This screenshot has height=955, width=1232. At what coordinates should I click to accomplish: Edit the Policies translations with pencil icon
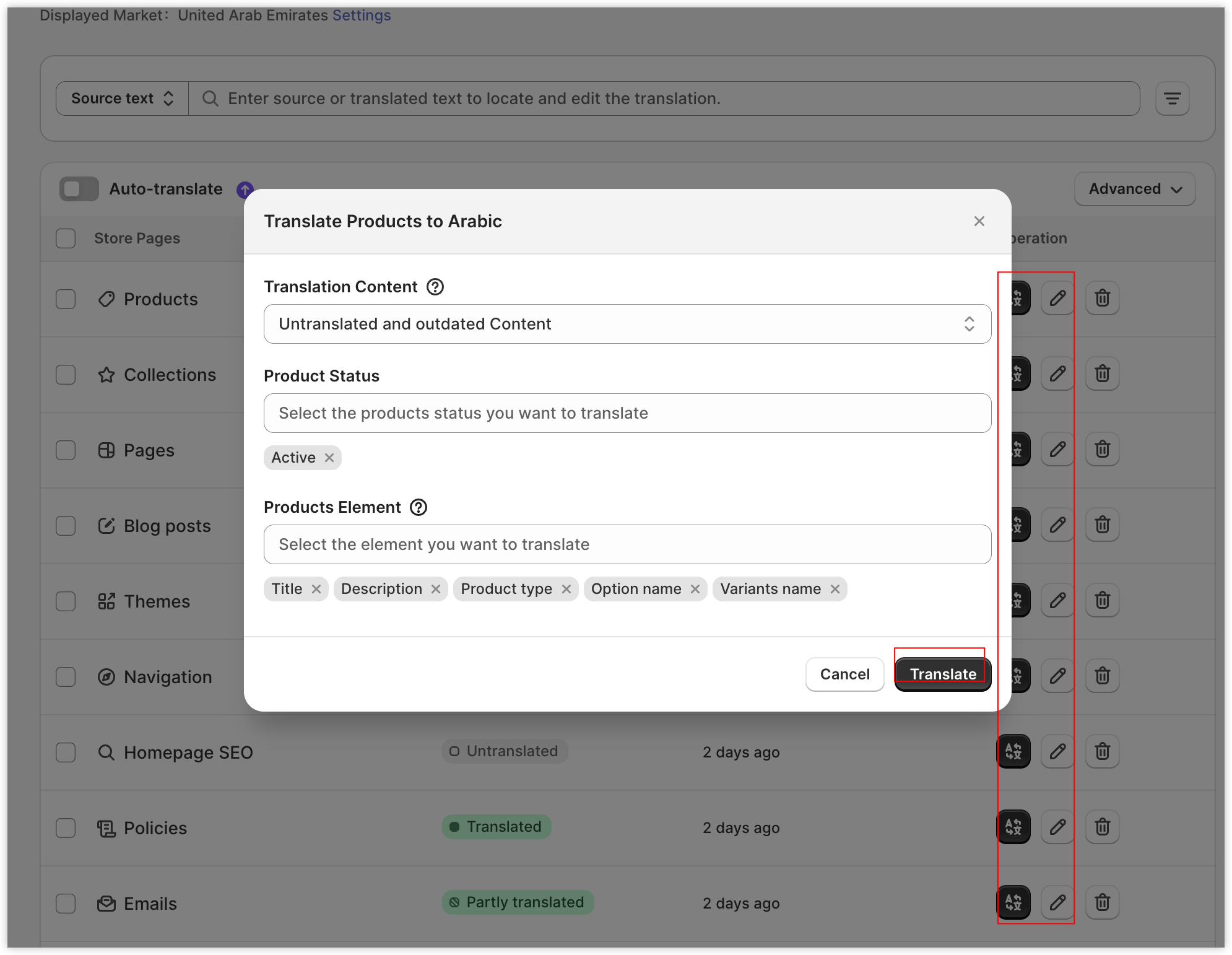click(x=1057, y=827)
